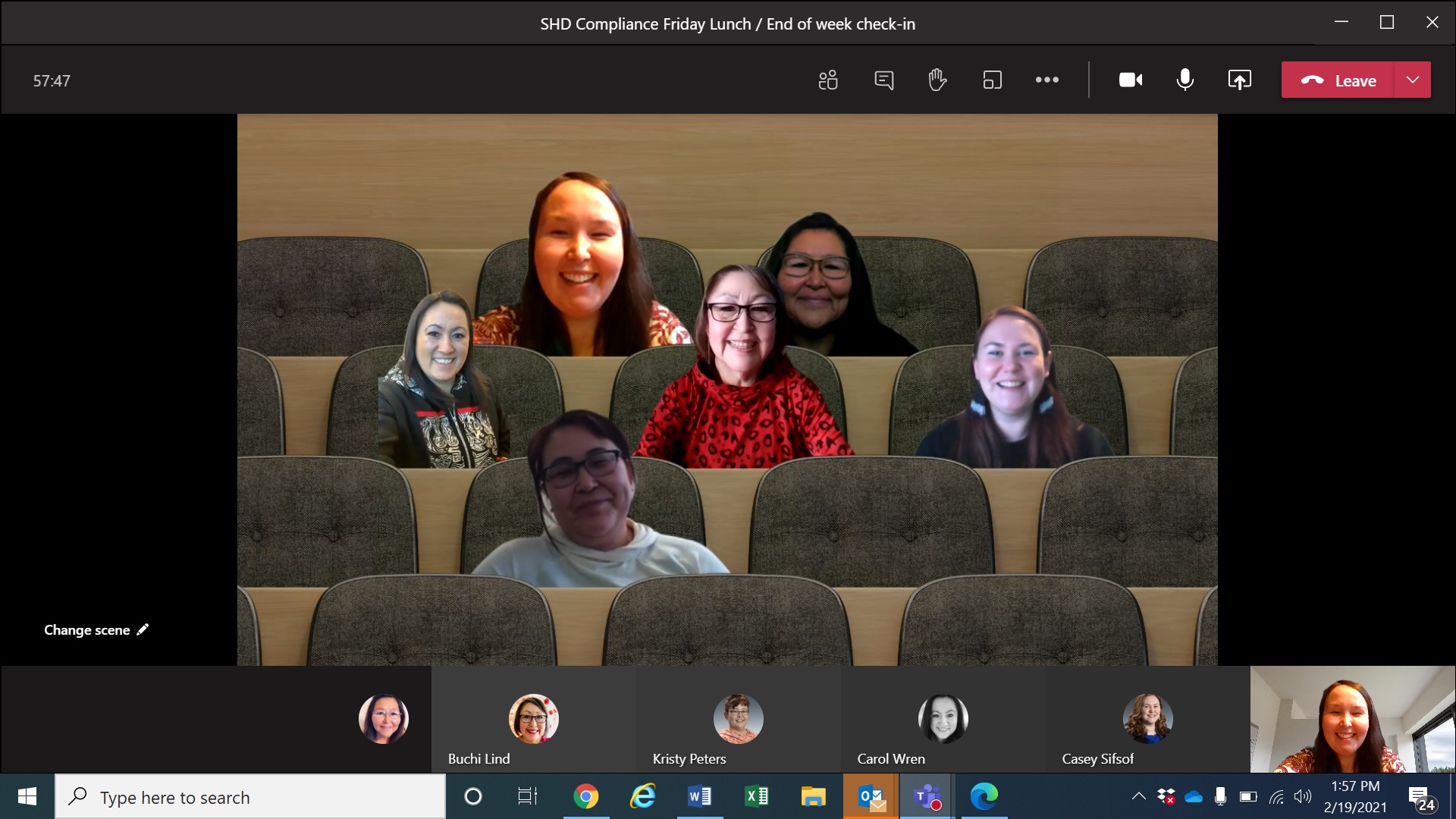Open Outlook from the taskbar
Screen dimensions: 1456x819
pyautogui.click(x=871, y=797)
